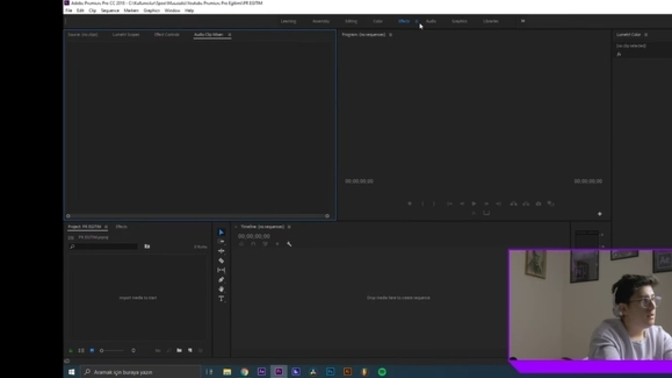Go to In point in Program monitor

(450, 204)
